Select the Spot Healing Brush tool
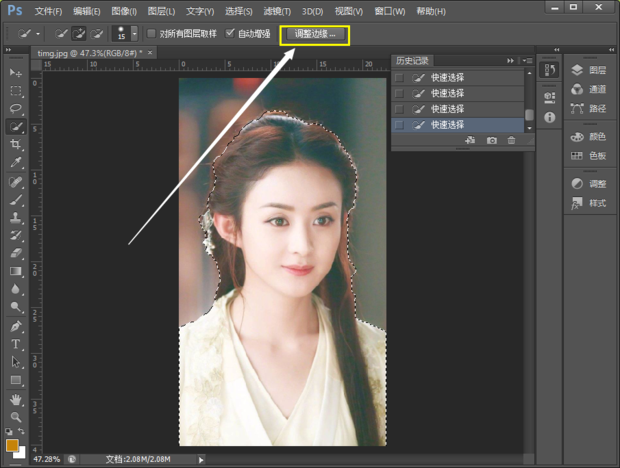The width and height of the screenshot is (620, 468). [16, 182]
